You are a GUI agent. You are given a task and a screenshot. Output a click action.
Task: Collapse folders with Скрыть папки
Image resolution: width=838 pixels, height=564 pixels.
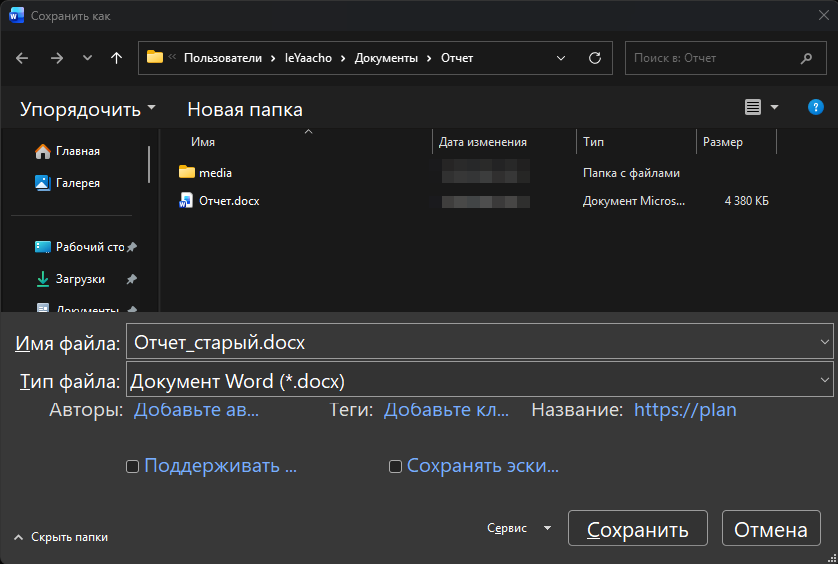click(61, 537)
